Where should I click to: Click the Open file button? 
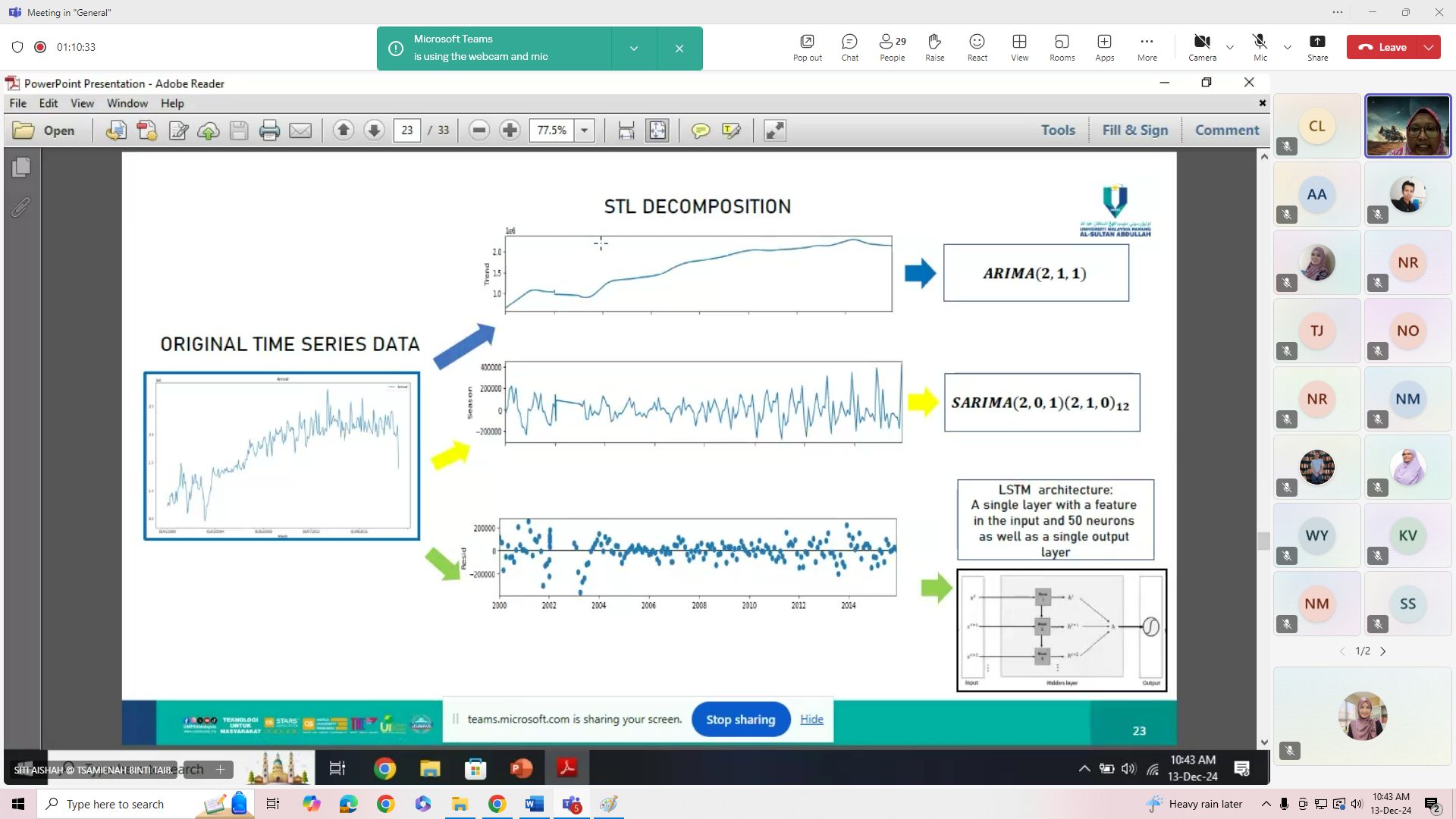pyautogui.click(x=44, y=130)
